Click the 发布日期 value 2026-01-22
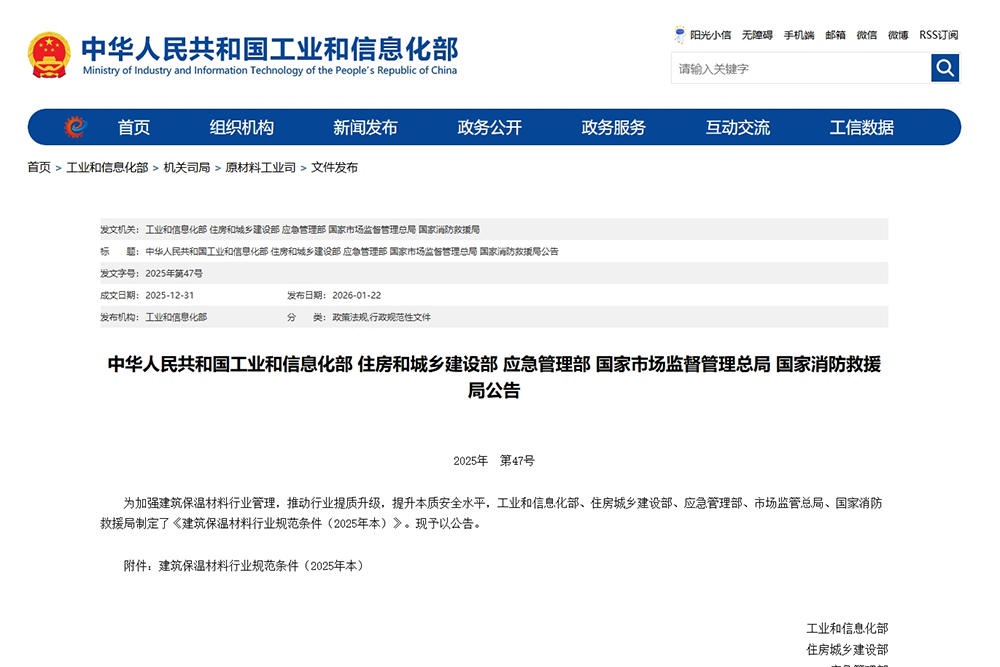Viewport: 1000px width, 667px height. click(357, 295)
